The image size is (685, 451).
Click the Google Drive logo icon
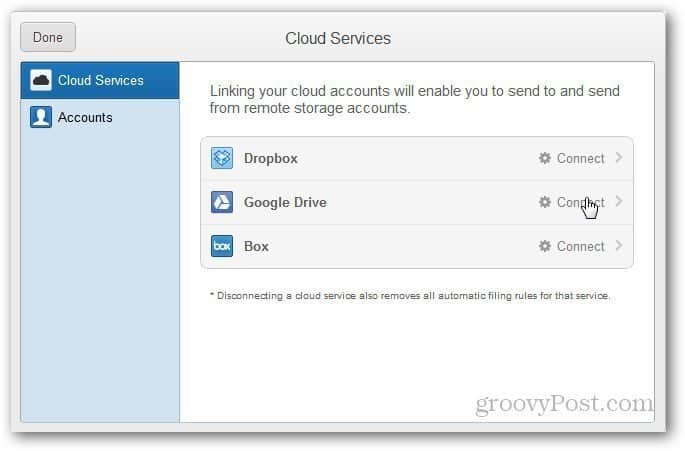[222, 202]
